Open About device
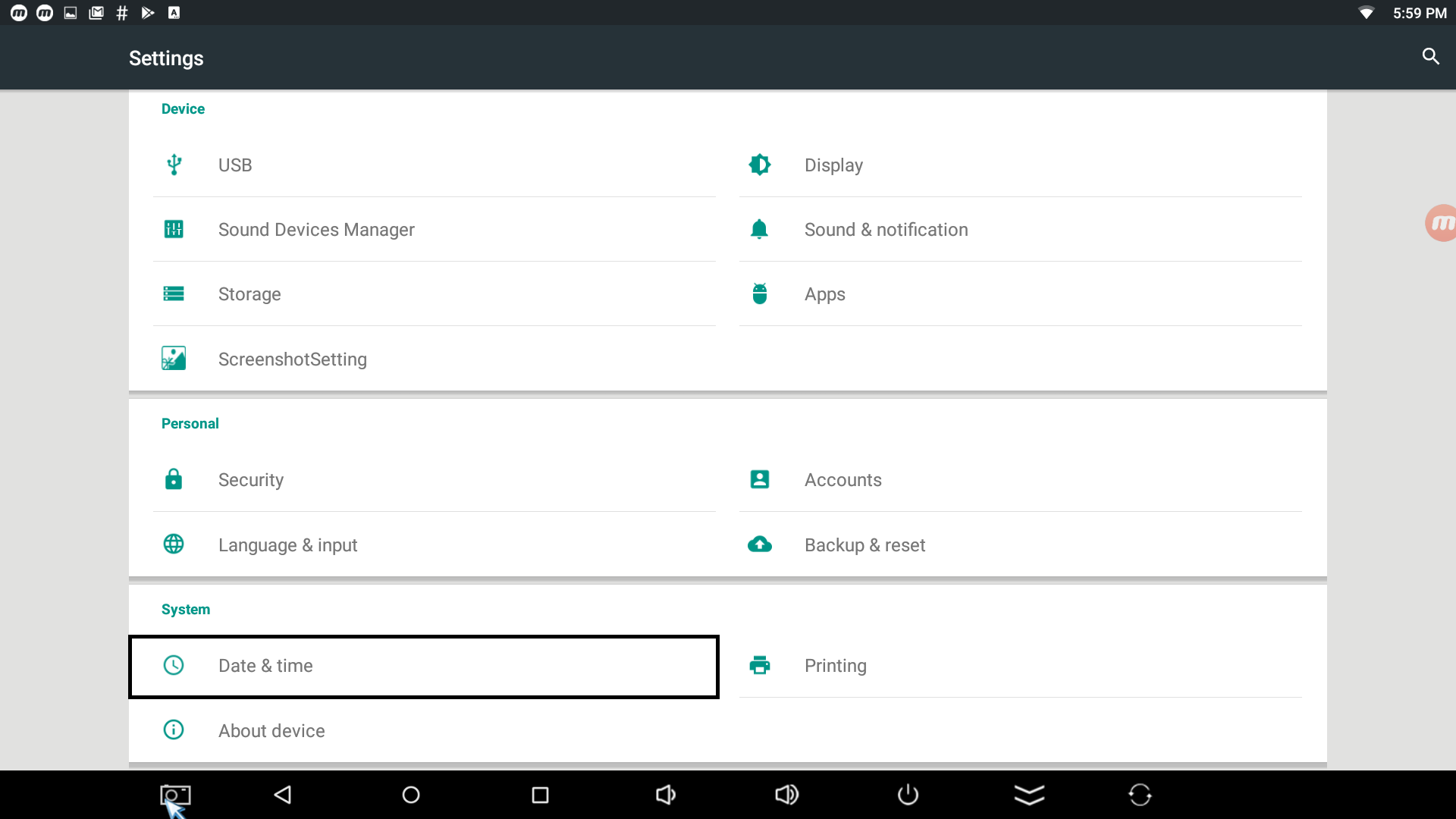Viewport: 1456px width, 819px height. 271,731
